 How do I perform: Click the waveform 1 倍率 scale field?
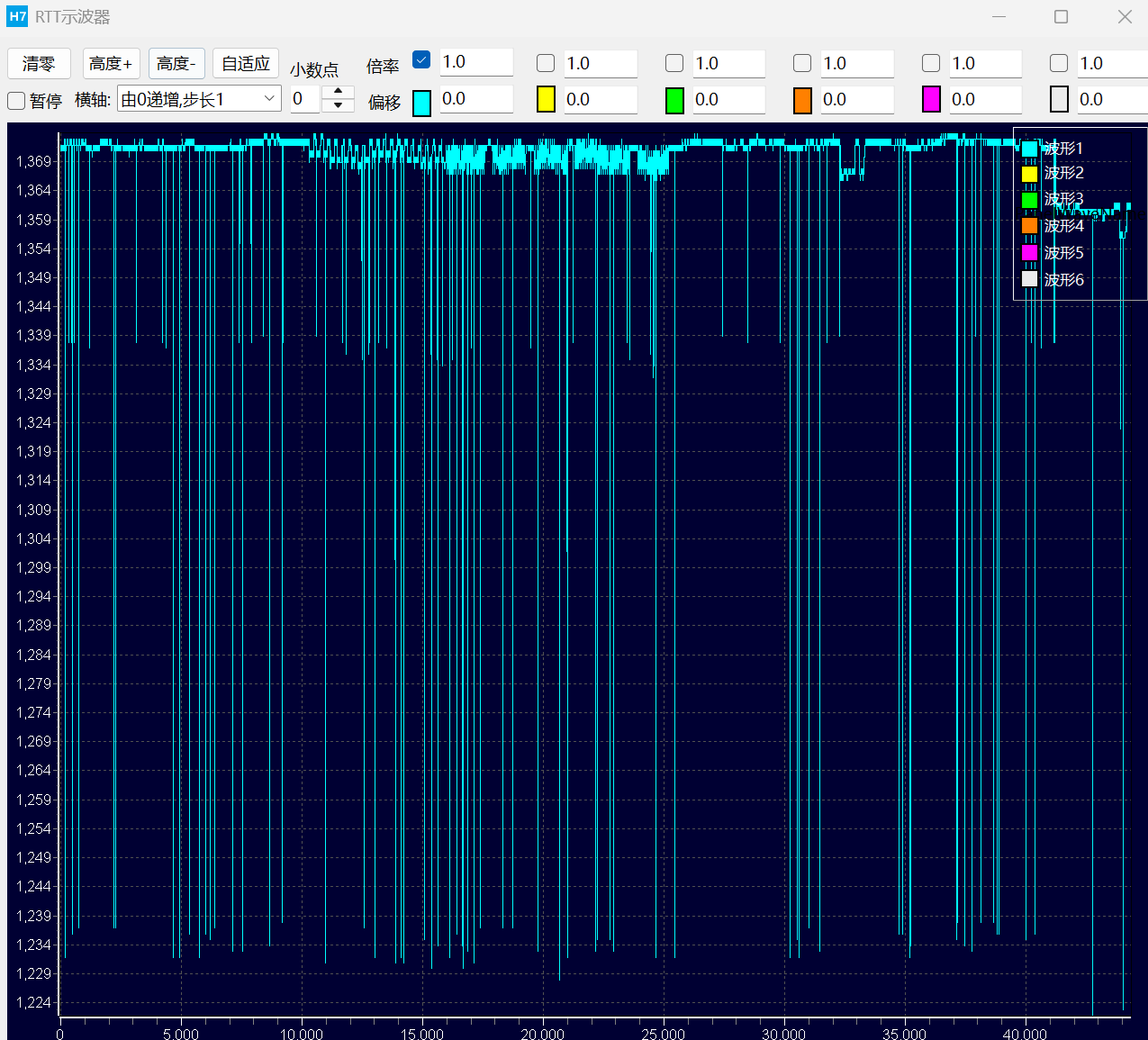coord(476,62)
